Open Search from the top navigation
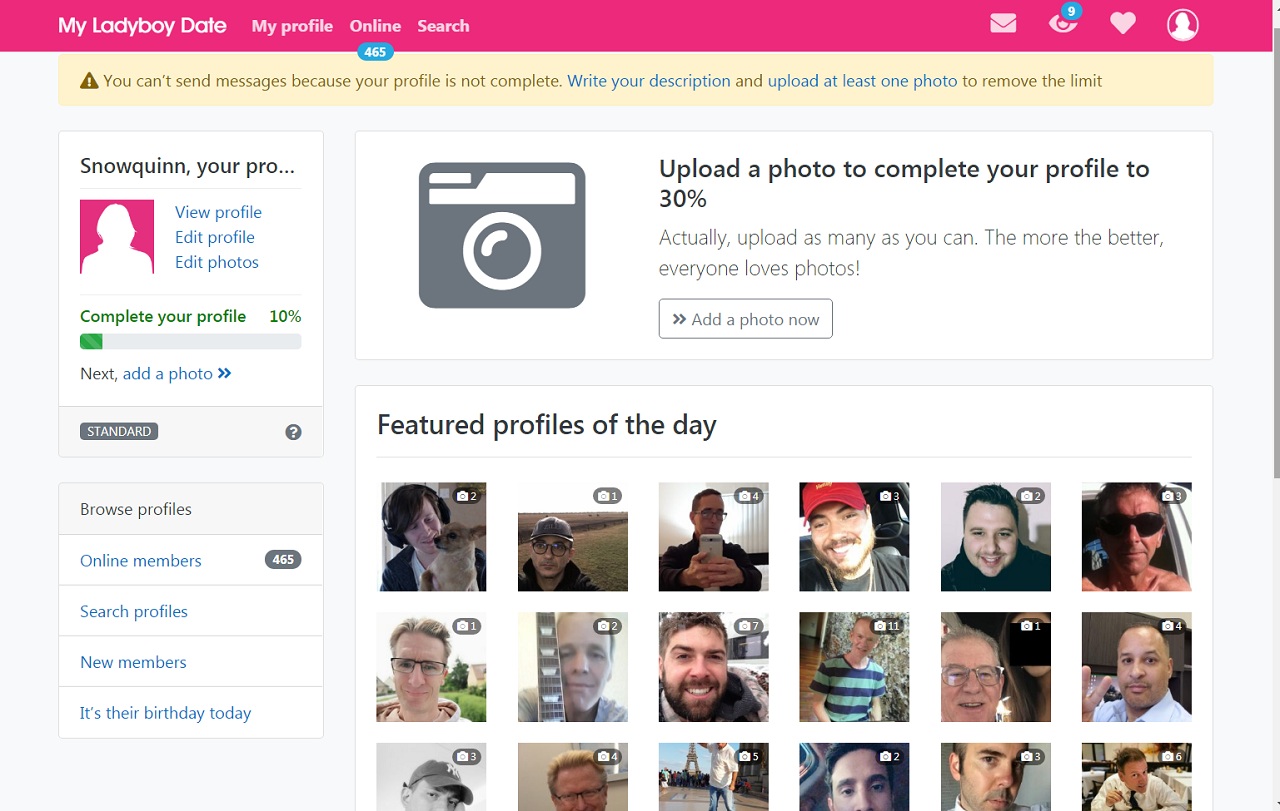The width and height of the screenshot is (1280, 811). [443, 26]
